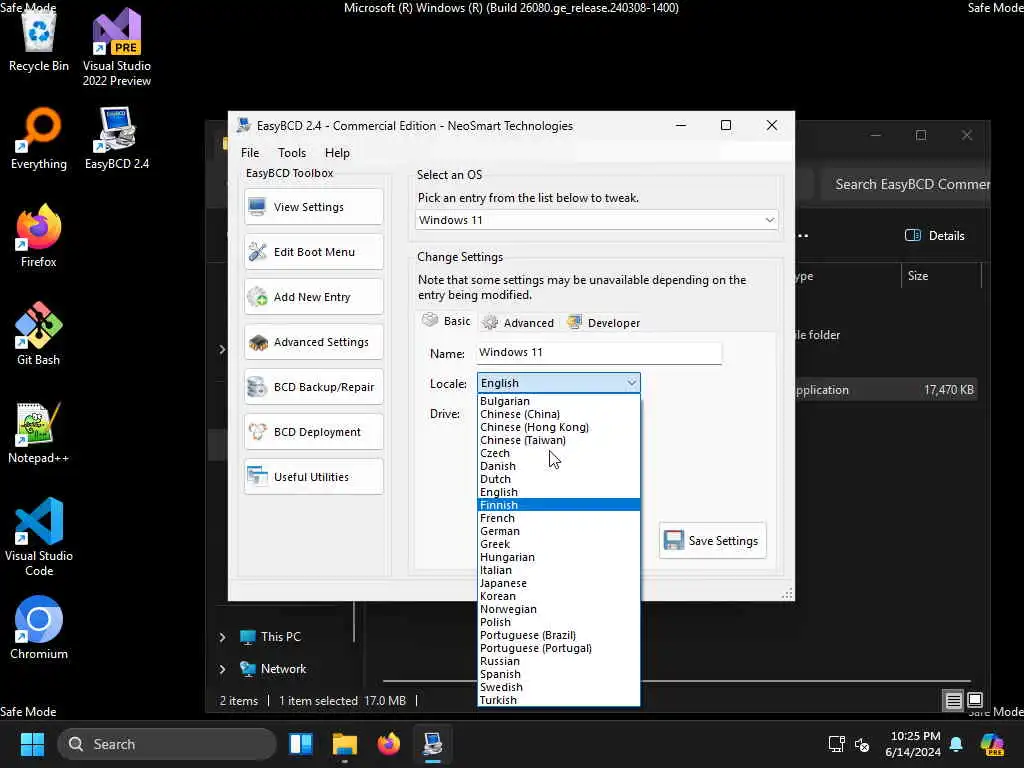Select Italian in the locale list
This screenshot has height=768, width=1024.
pyautogui.click(x=558, y=570)
